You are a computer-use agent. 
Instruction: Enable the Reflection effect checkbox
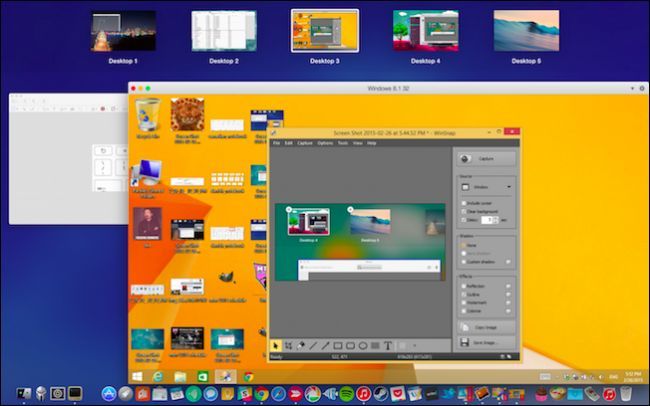click(x=464, y=286)
